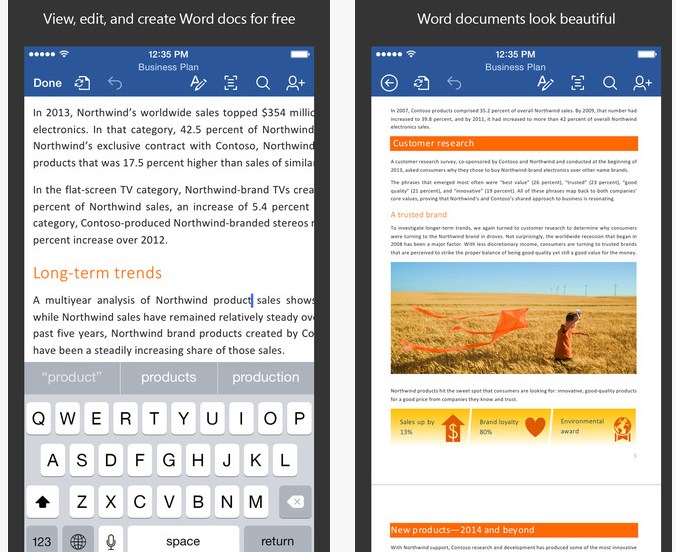The height and width of the screenshot is (552, 676).
Task: Pick the "production" autocomplete suggestion
Action: point(265,377)
